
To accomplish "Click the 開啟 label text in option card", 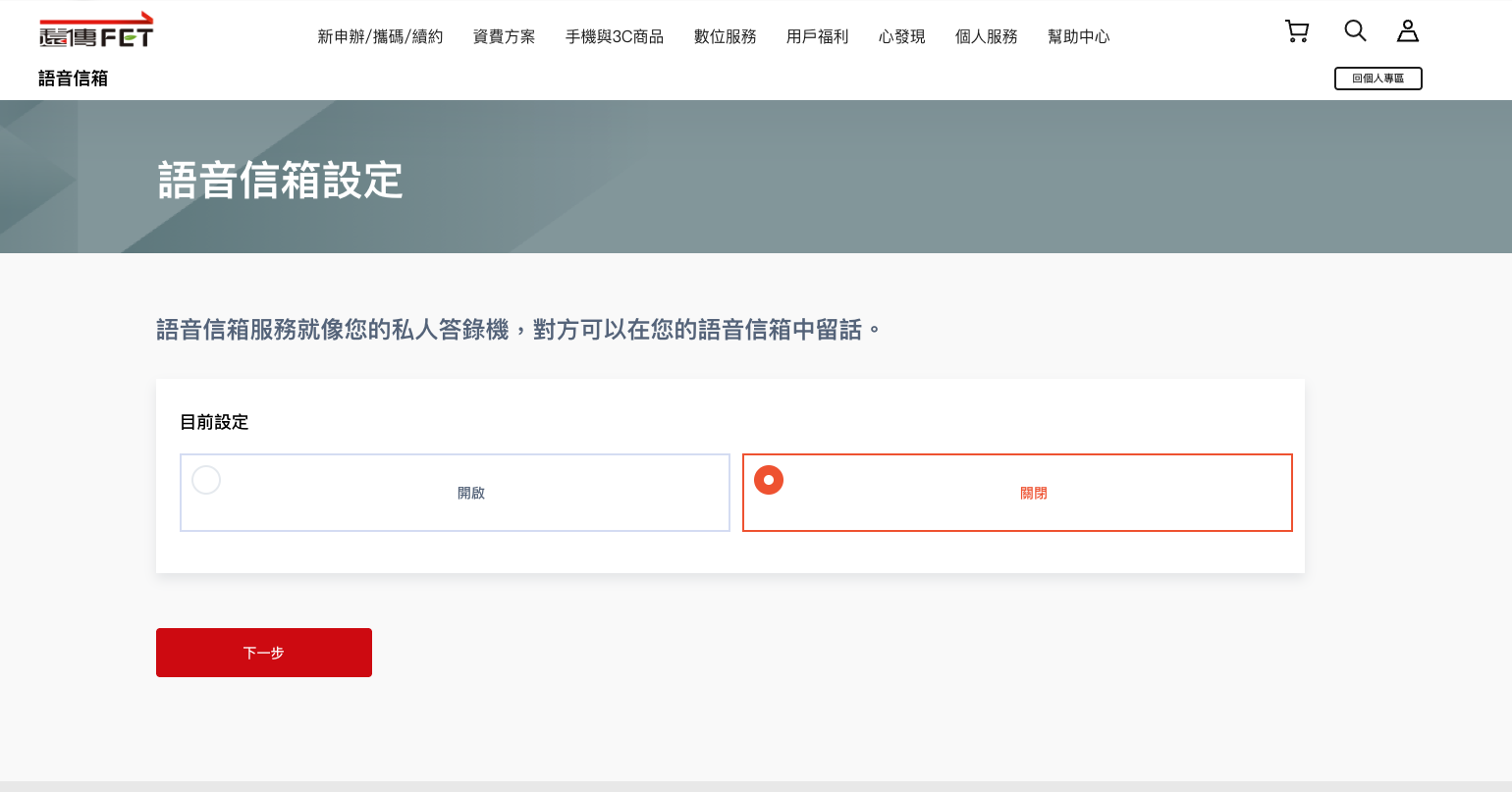I will click(471, 494).
